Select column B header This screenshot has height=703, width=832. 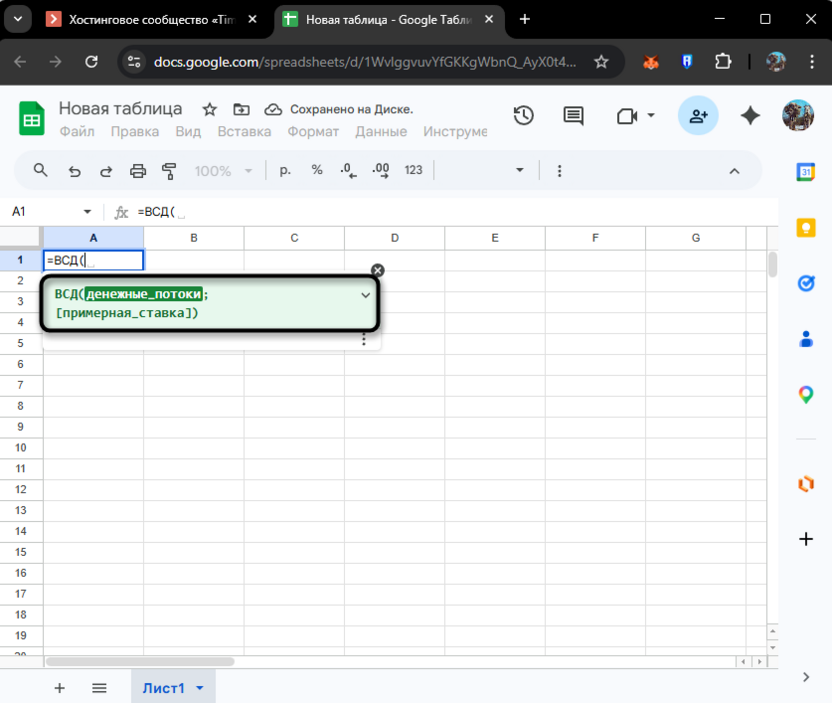(194, 238)
